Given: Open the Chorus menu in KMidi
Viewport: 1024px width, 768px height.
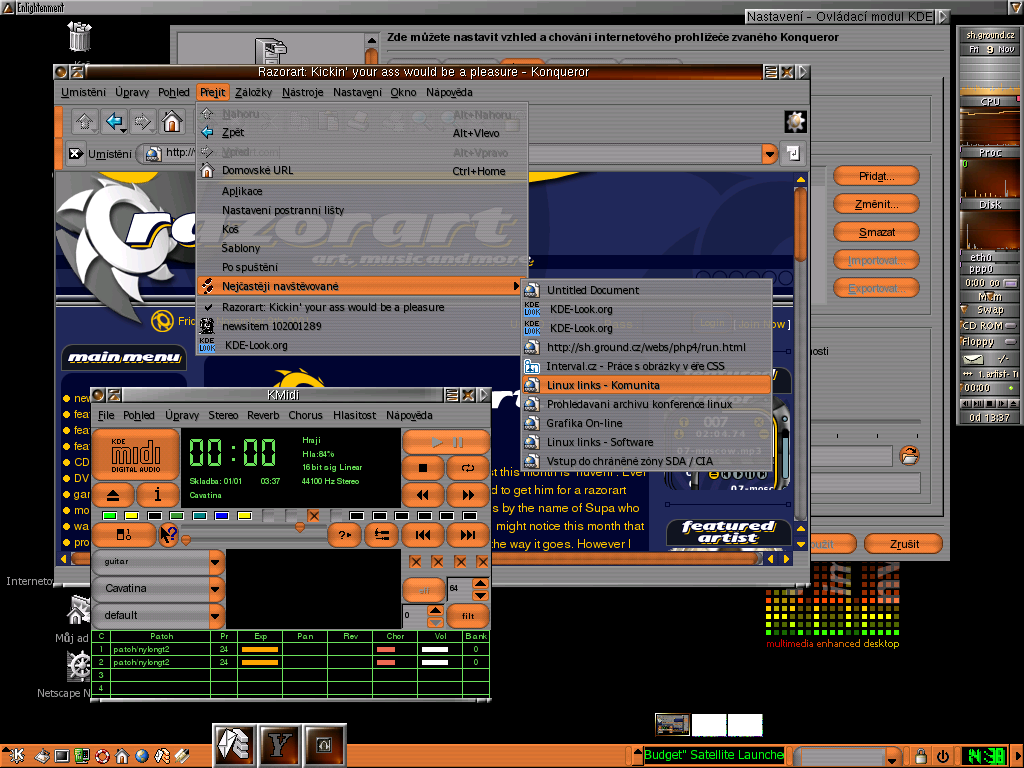Looking at the screenshot, I should click(305, 415).
